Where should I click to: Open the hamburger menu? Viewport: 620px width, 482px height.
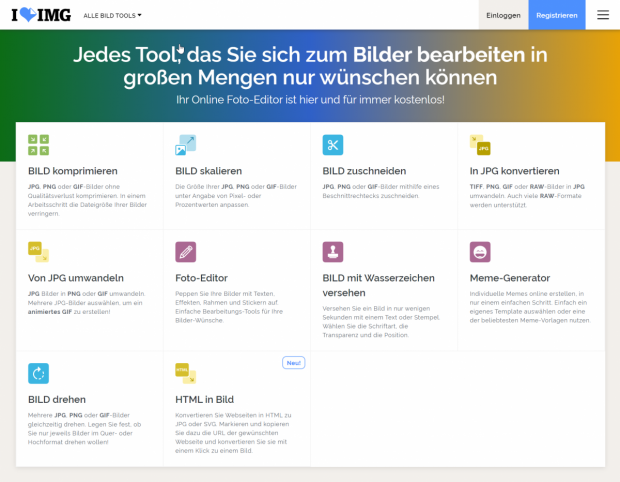tap(602, 15)
